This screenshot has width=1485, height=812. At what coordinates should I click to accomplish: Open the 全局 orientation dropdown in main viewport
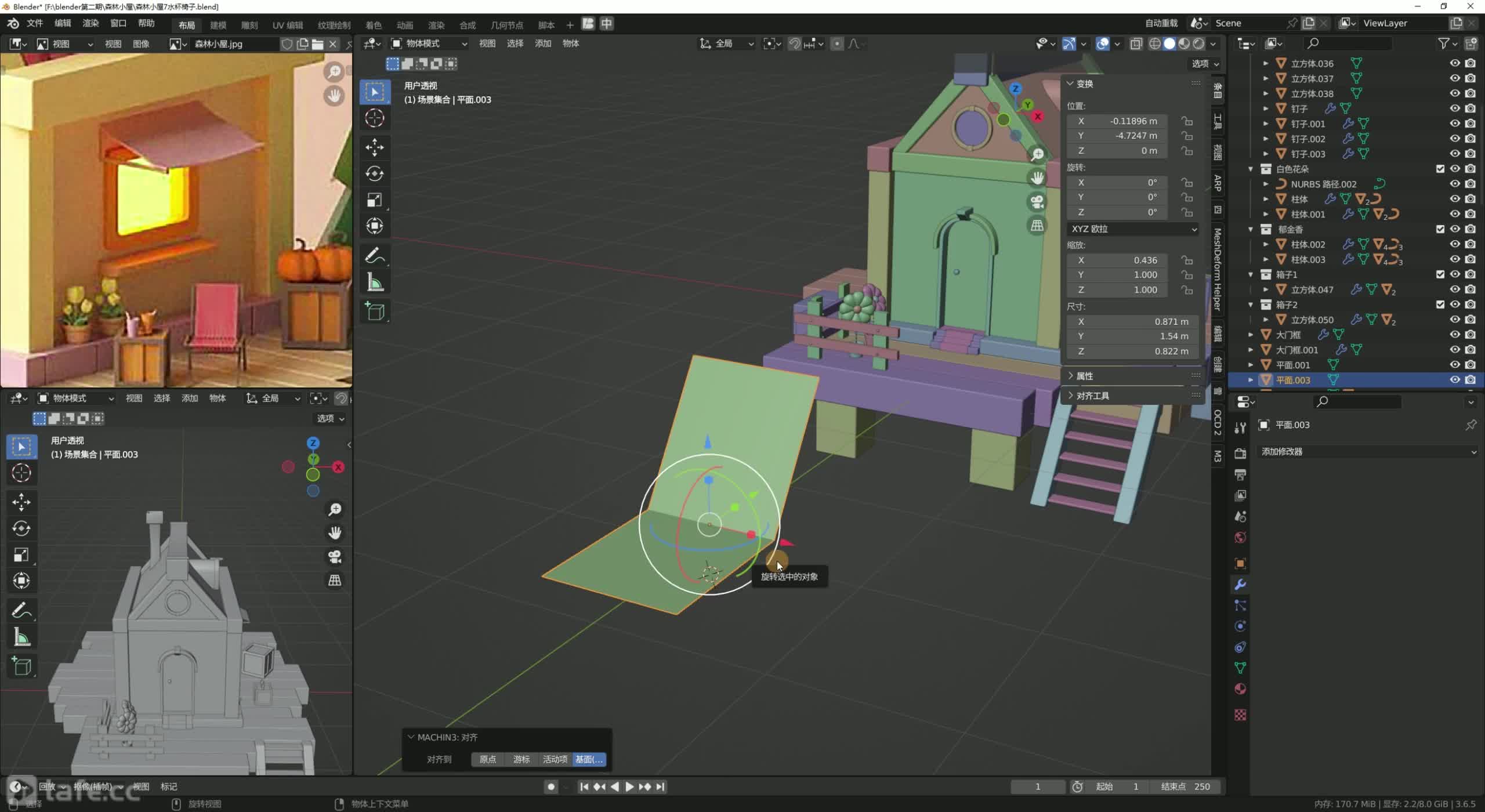(x=727, y=43)
